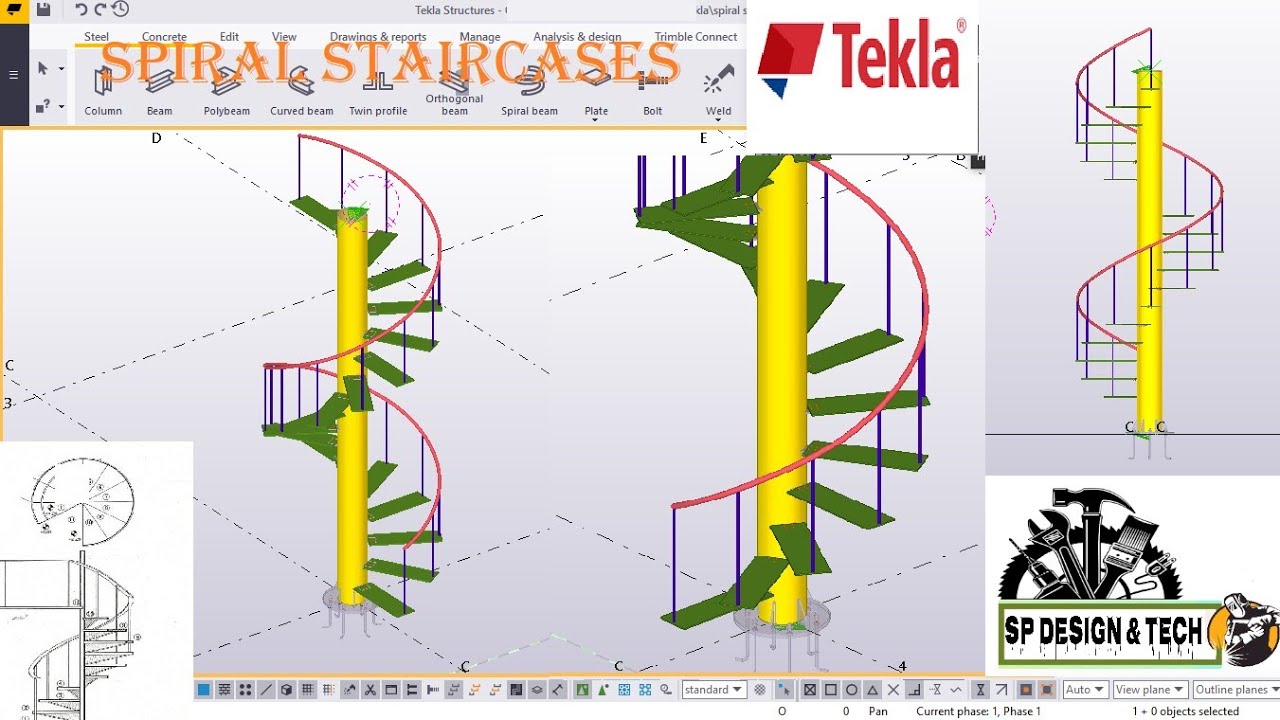Open the Undo history clock icon
The width and height of the screenshot is (1280, 720).
120,10
